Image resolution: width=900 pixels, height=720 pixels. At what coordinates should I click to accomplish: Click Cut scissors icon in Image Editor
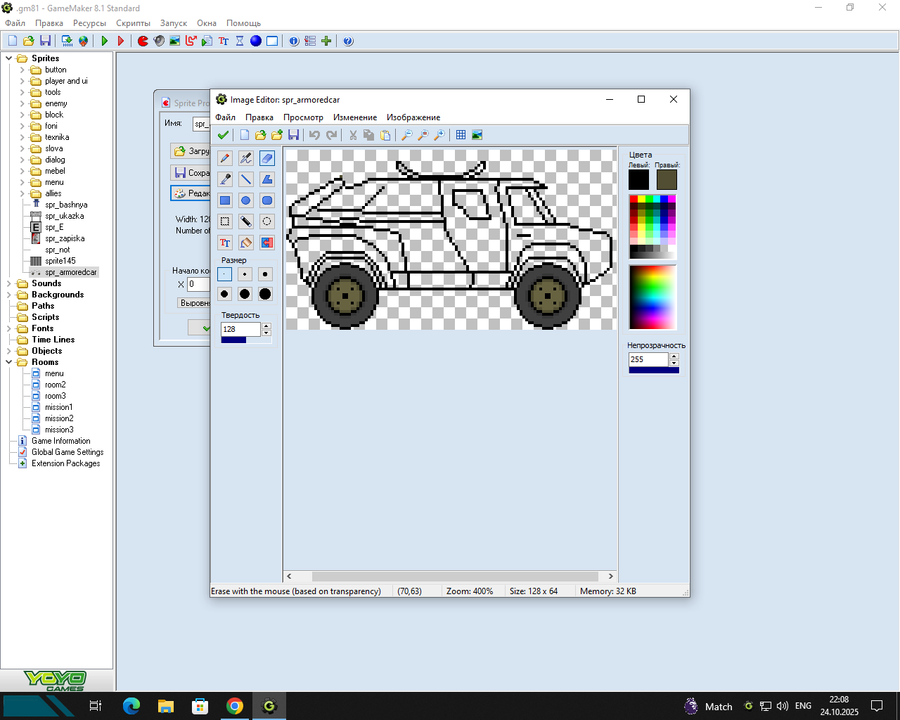(x=353, y=135)
